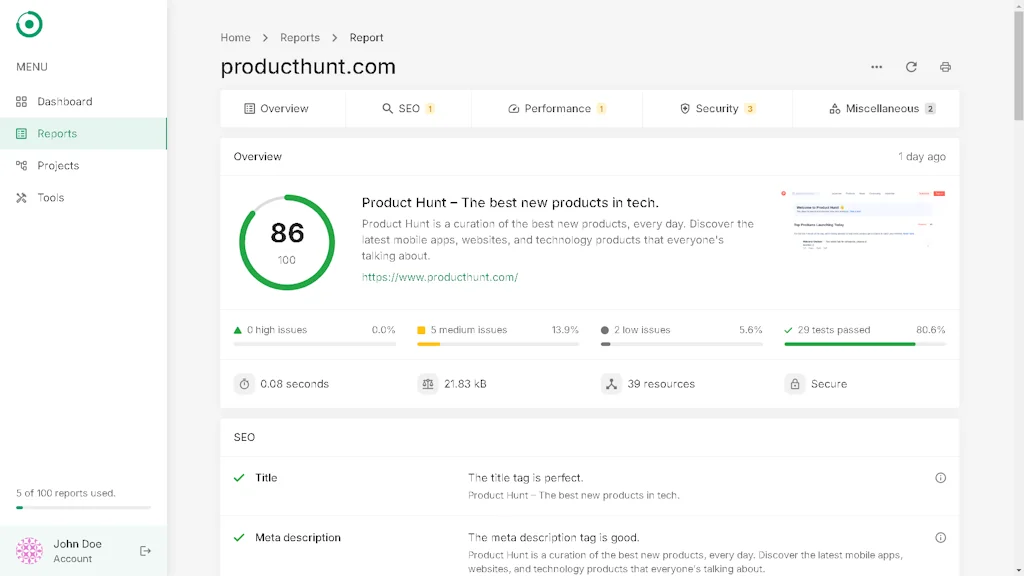Select the Dashboard sidebar icon
1024x576 pixels.
[x=22, y=101]
